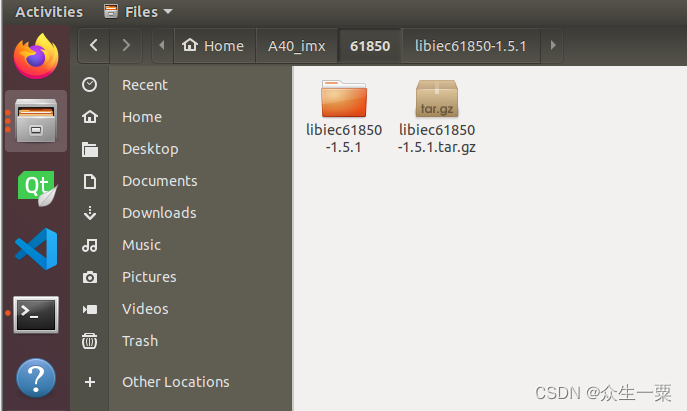Open Recent in the sidebar
This screenshot has height=411, width=687.
145,85
